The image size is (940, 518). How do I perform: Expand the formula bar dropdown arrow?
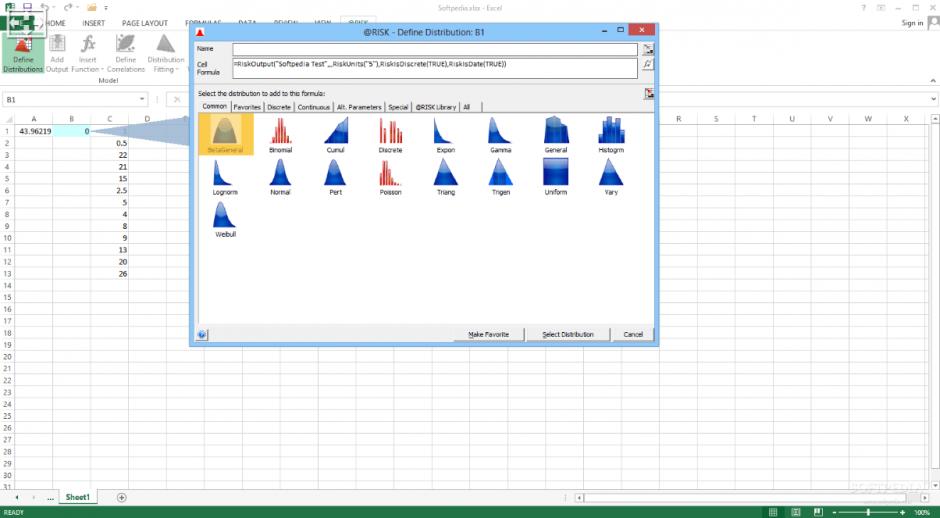tap(933, 100)
